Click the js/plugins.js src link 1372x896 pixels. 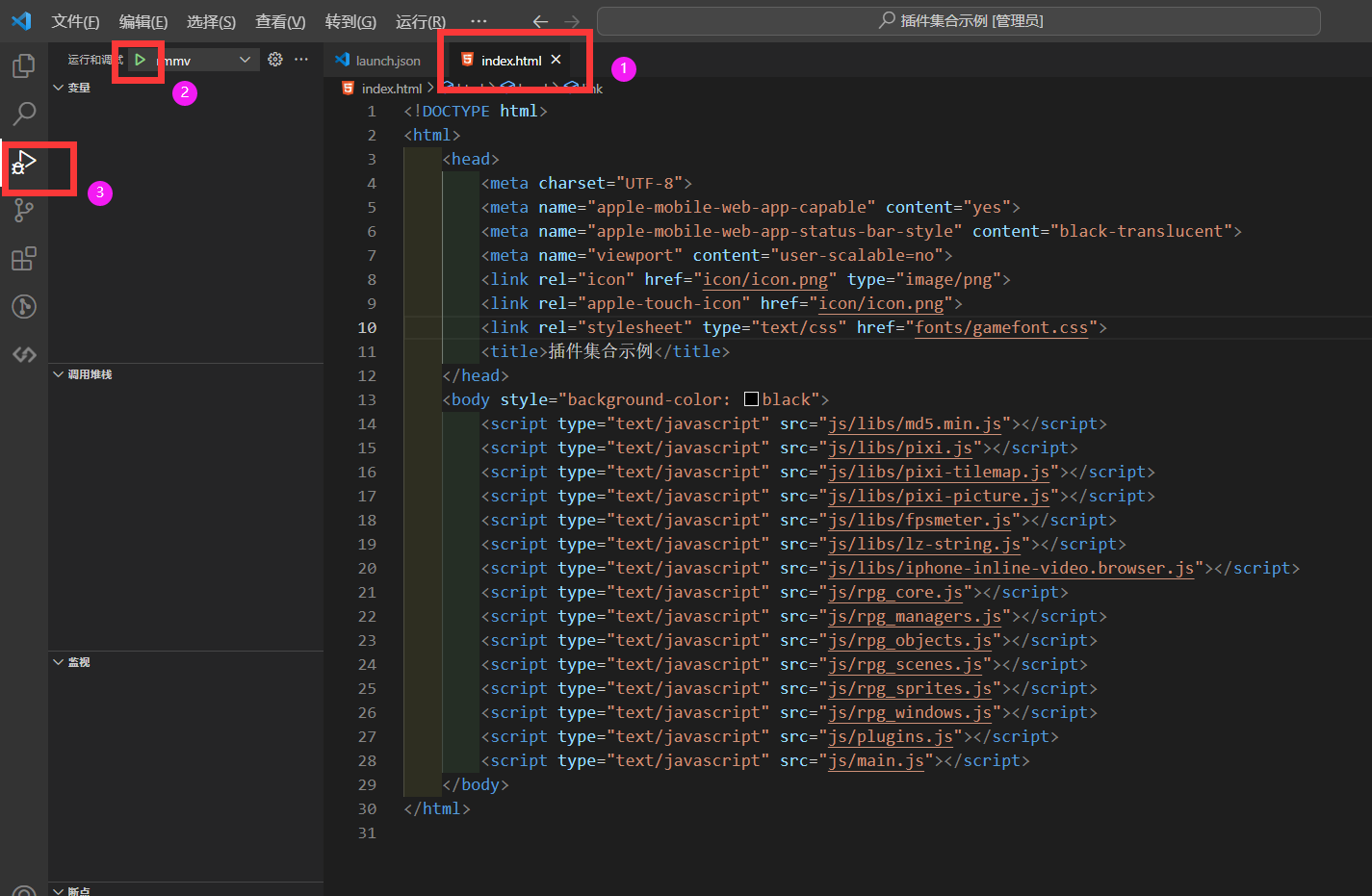(x=890, y=736)
